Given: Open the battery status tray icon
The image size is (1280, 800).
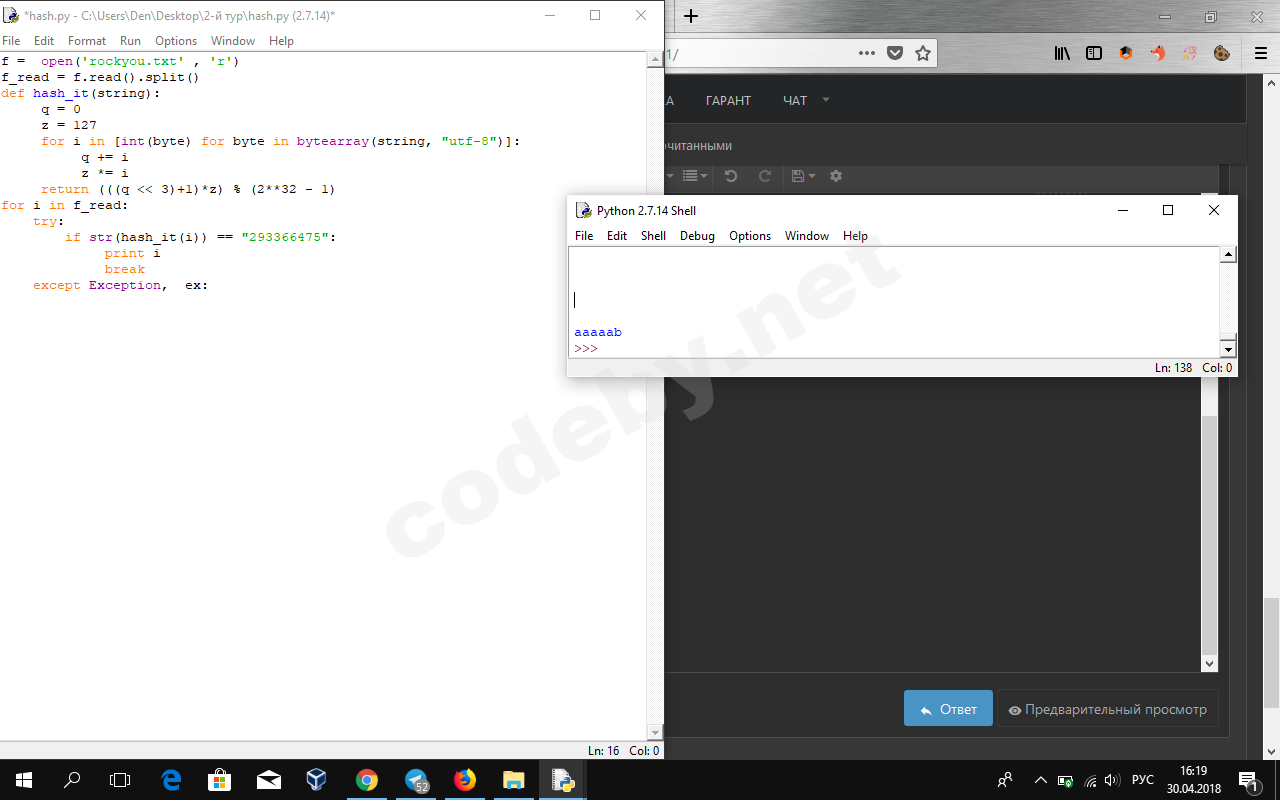Looking at the screenshot, I should [1066, 780].
